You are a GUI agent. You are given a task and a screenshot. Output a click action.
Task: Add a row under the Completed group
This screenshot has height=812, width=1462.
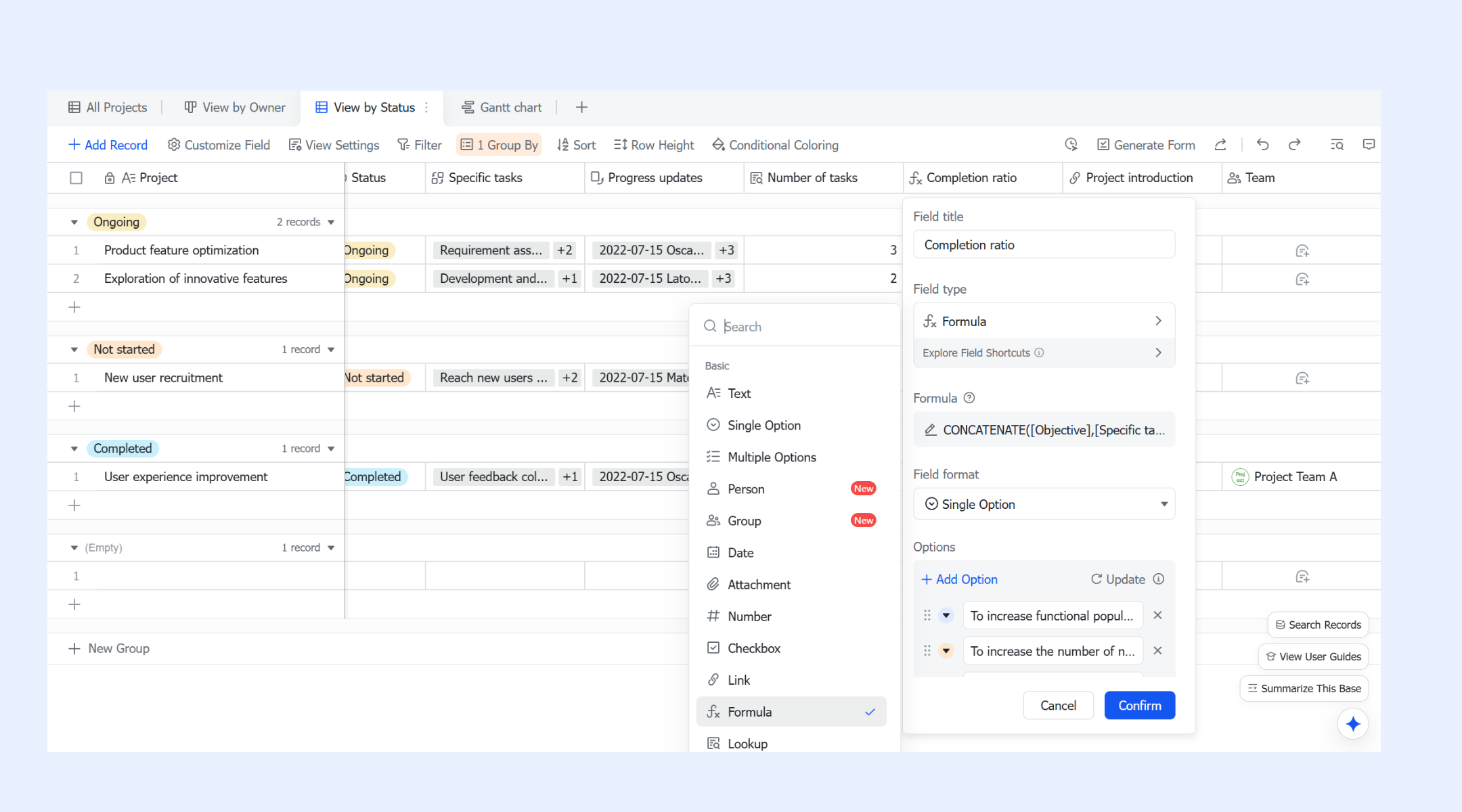point(74,505)
